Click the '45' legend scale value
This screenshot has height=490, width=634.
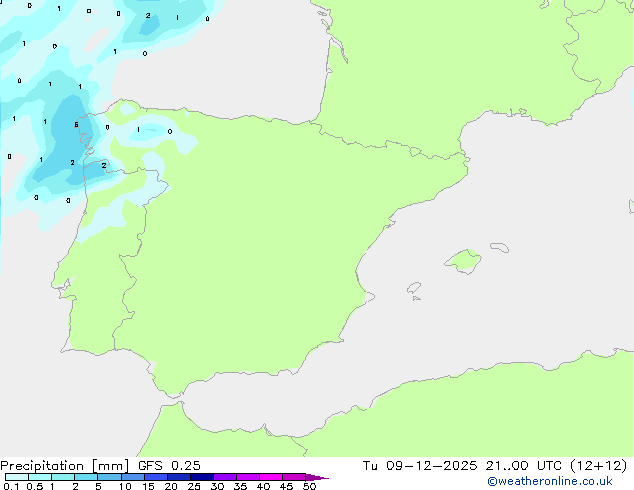[286, 486]
